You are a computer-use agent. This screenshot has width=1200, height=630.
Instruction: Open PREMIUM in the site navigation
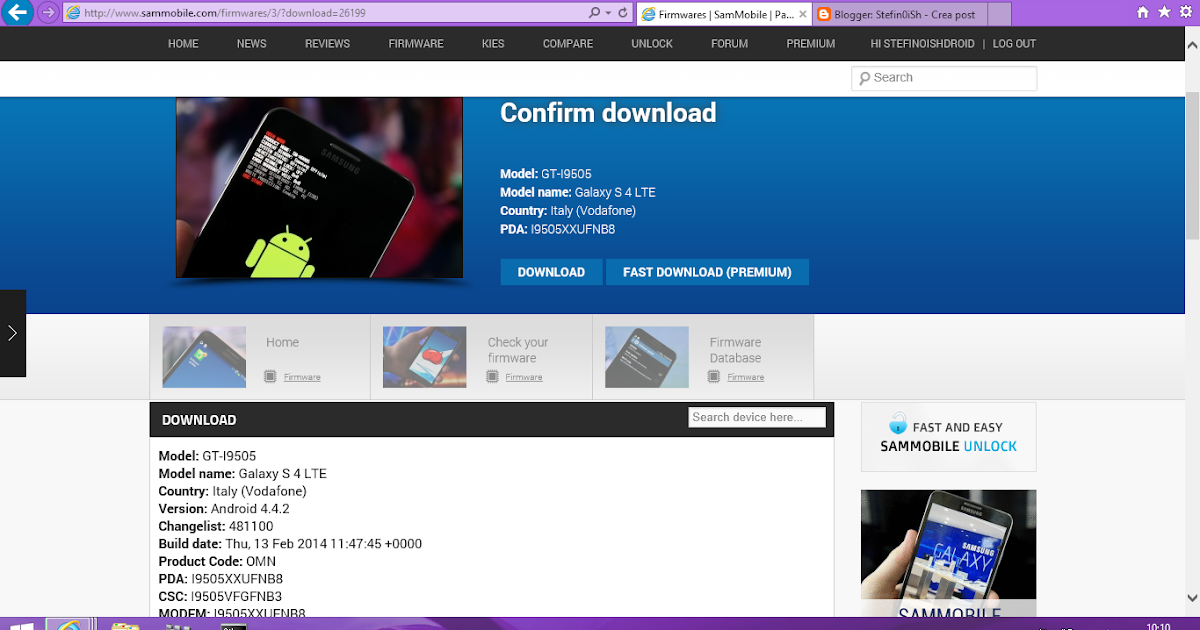point(811,44)
